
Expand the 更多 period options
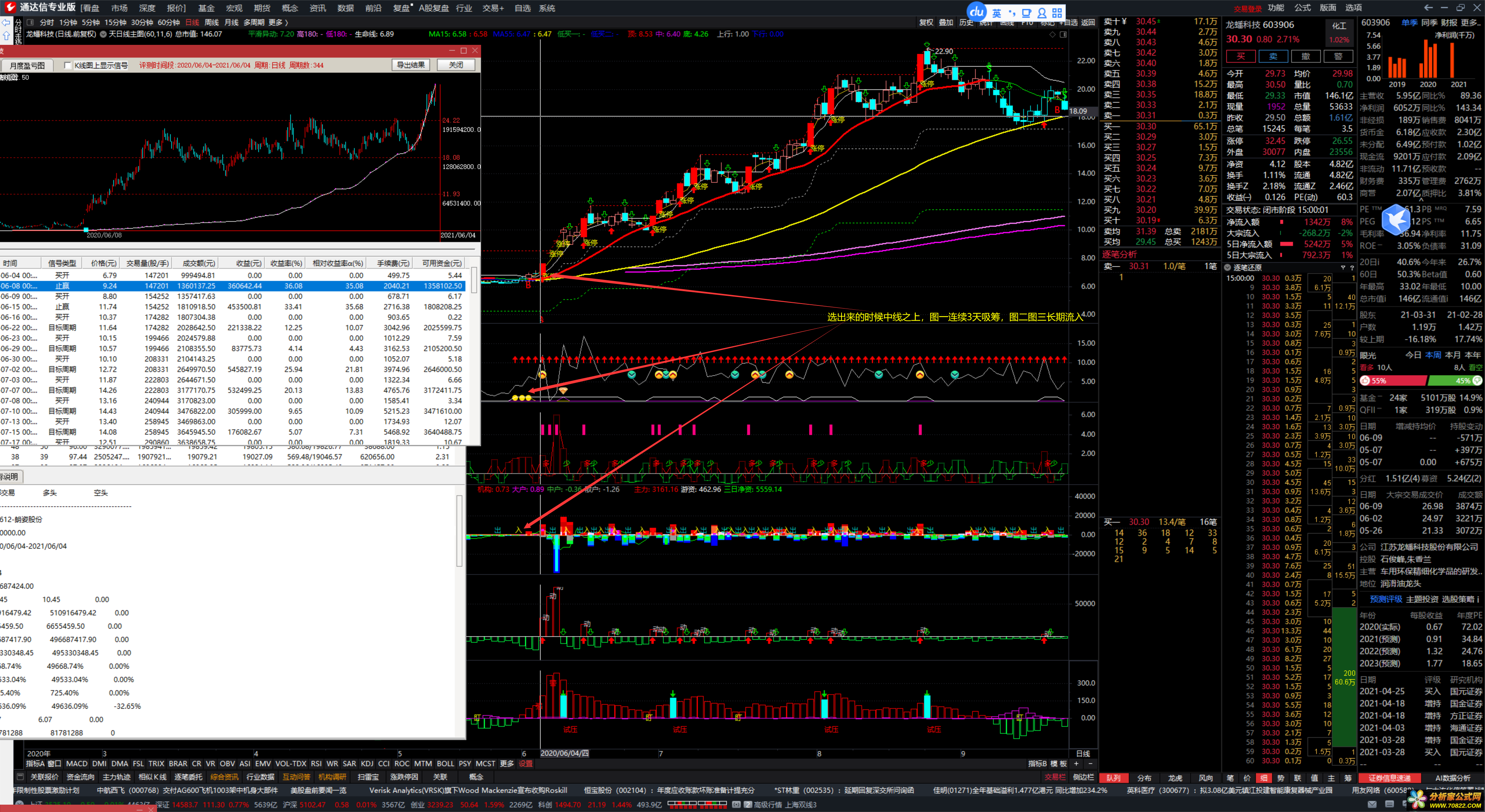[278, 22]
